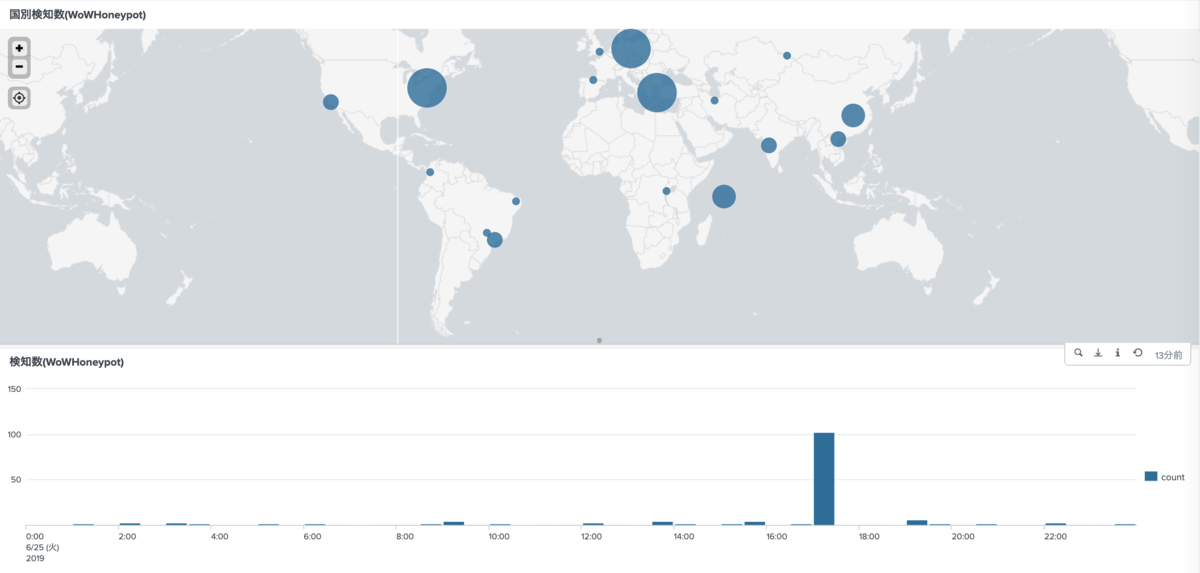This screenshot has width=1200, height=573.
Task: Click the 100 y-axis label
Action: [14, 434]
